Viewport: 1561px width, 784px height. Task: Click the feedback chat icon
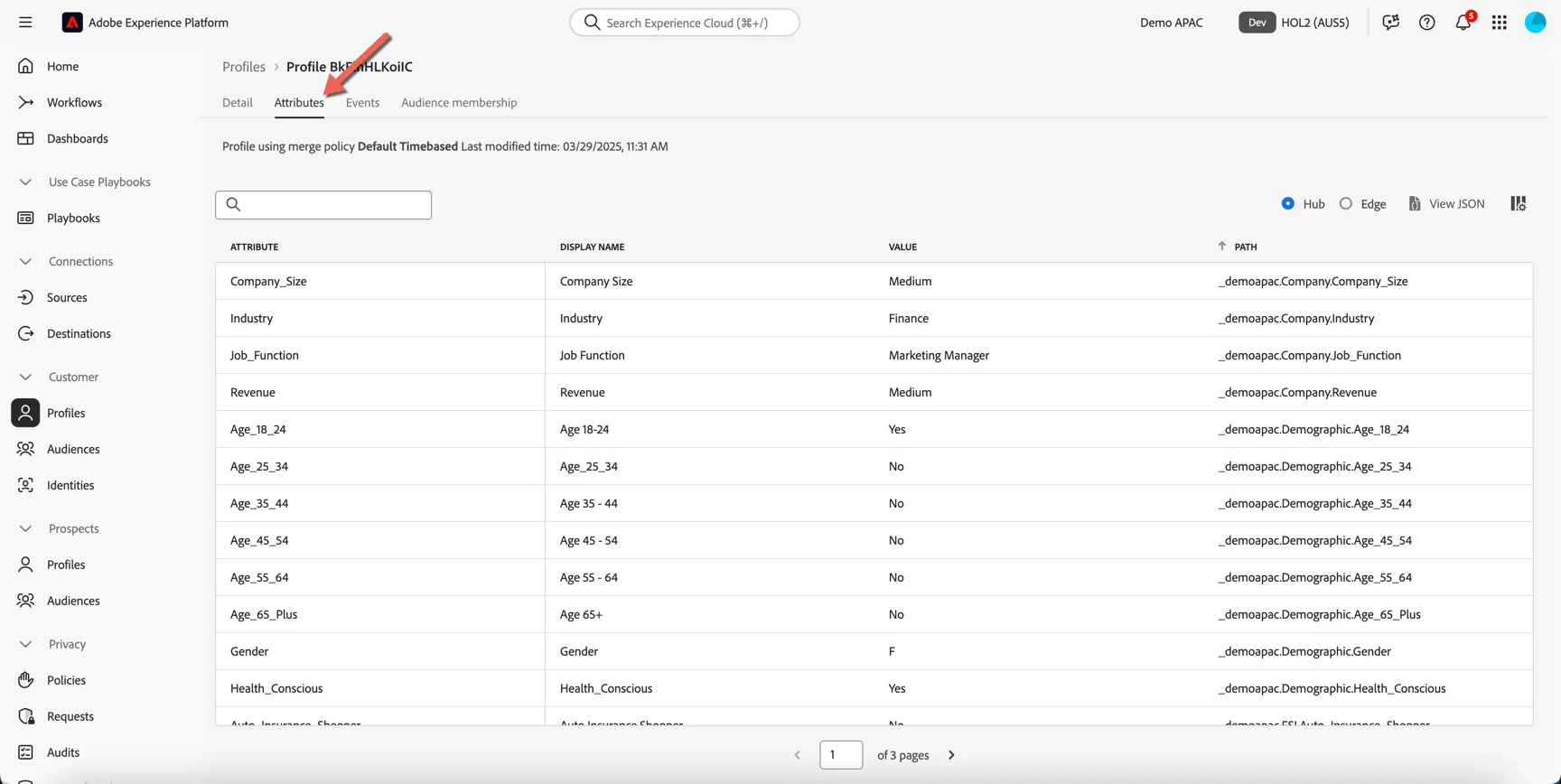pyautogui.click(x=1390, y=23)
